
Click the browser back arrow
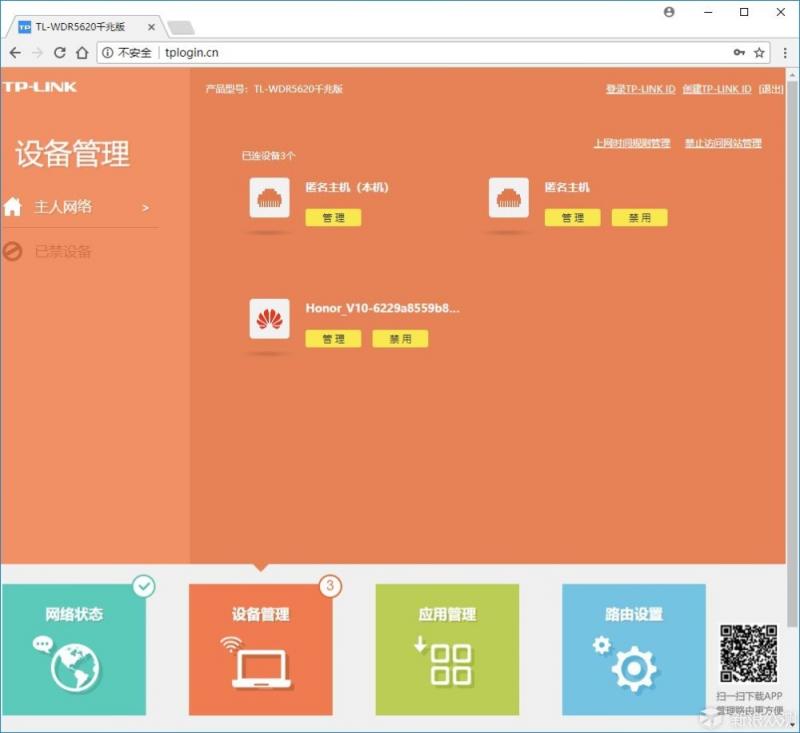pos(15,53)
